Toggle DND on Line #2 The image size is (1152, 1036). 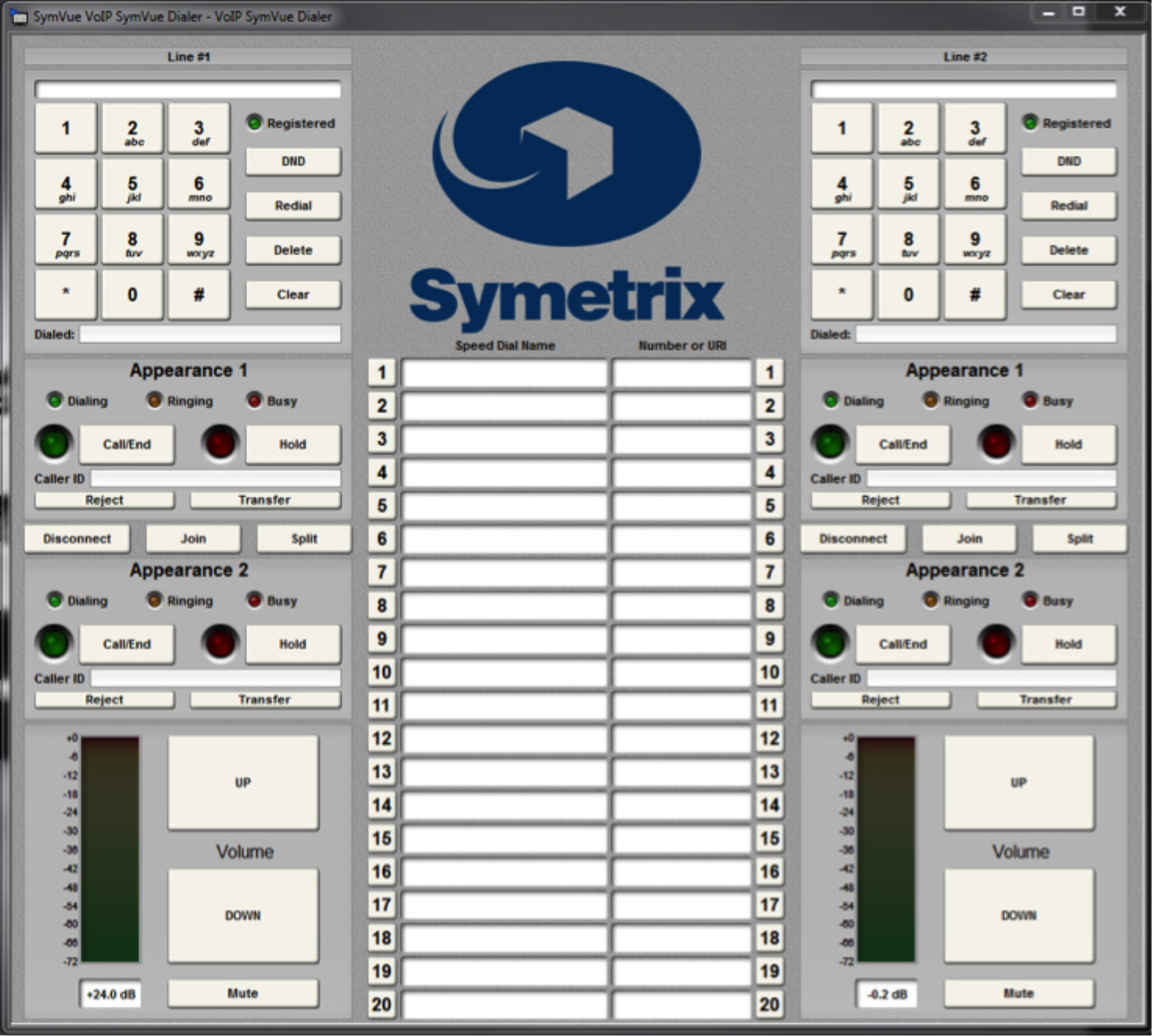1068,161
